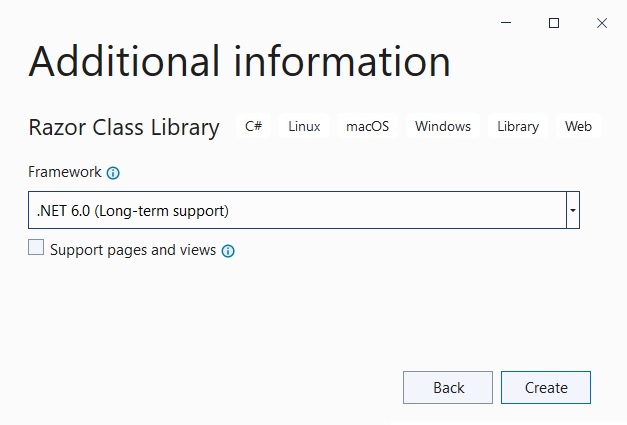The width and height of the screenshot is (627, 425).
Task: Click the Additional information title
Action: point(240,62)
